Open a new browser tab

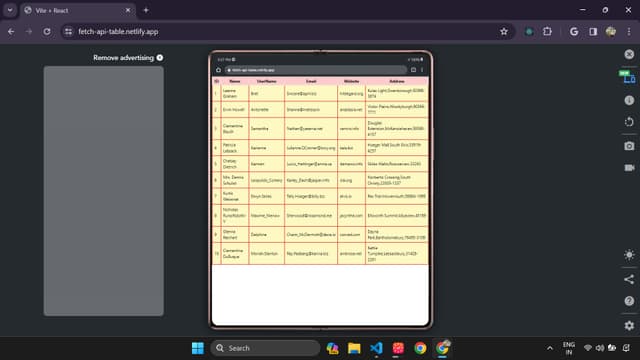pos(146,10)
